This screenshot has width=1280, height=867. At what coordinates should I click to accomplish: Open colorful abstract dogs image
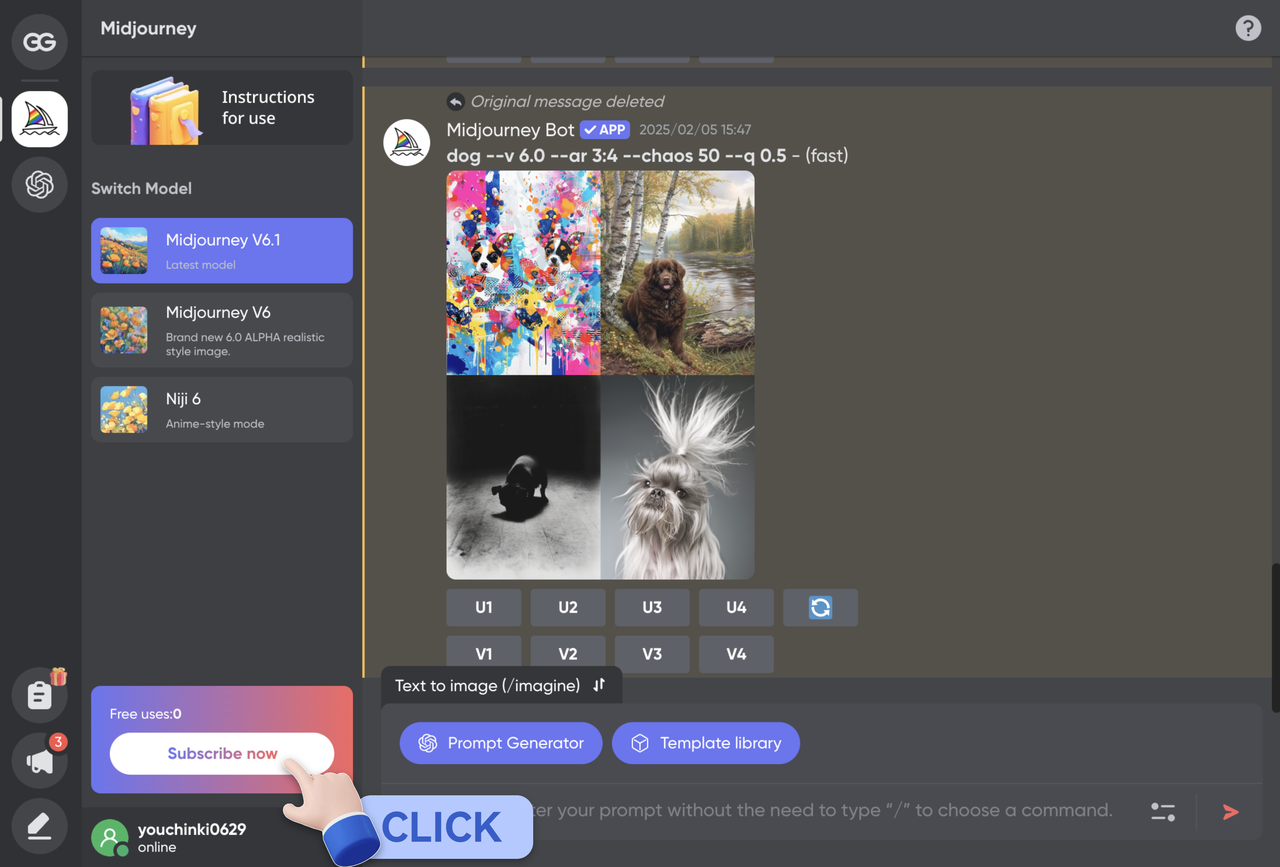(x=524, y=273)
